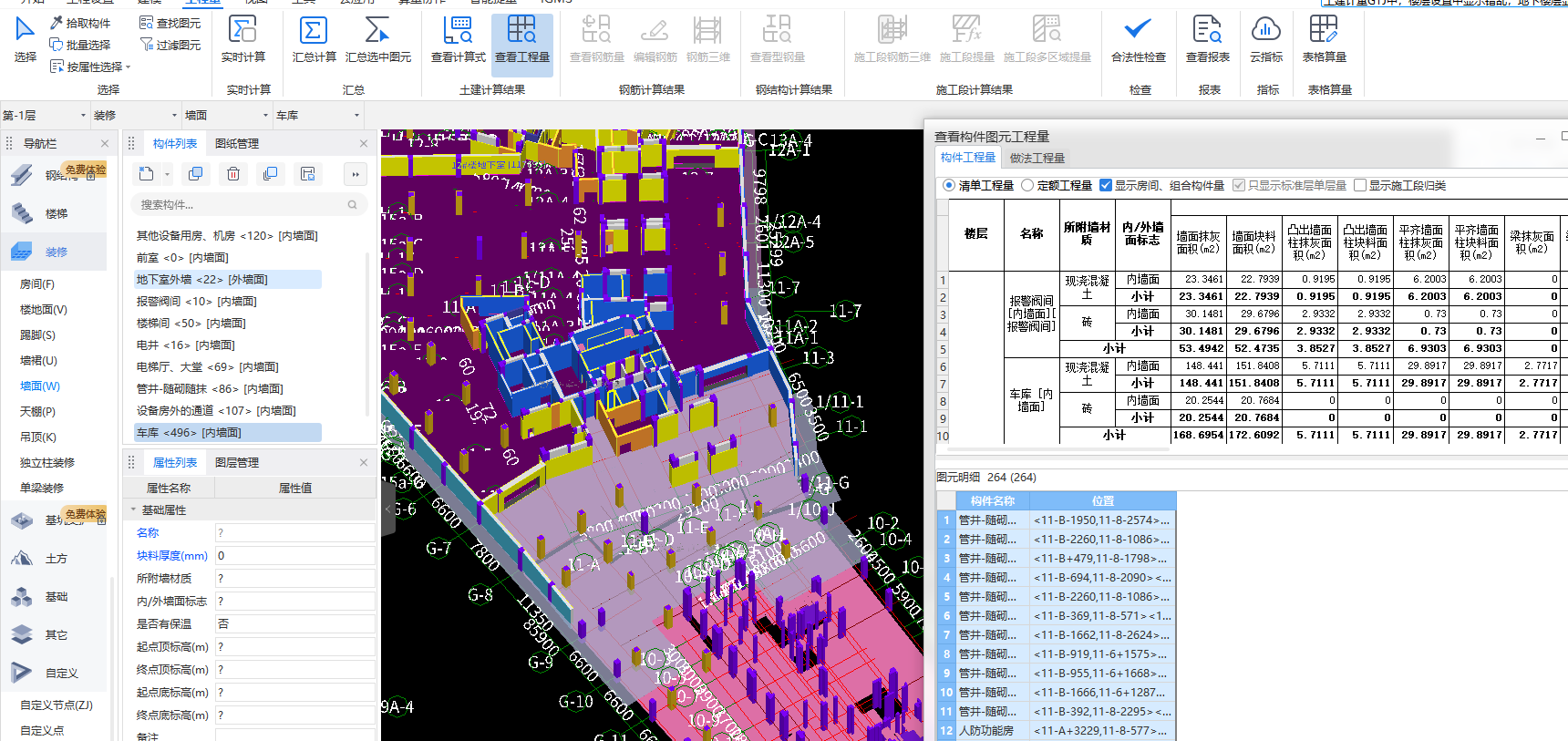Select 楼梯间 <50> component
The image size is (1568, 741).
coord(191,323)
